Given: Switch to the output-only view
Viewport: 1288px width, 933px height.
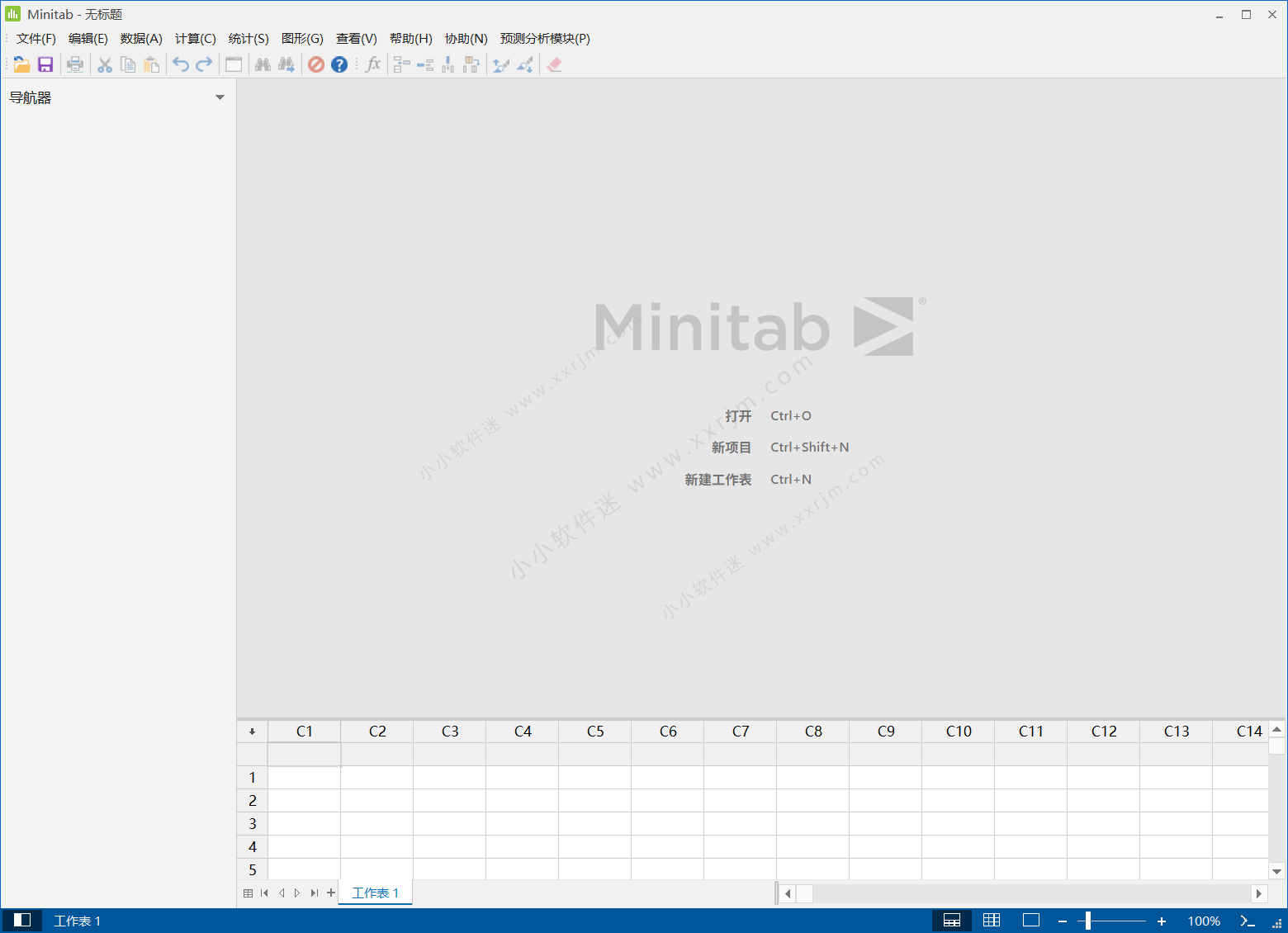Looking at the screenshot, I should coord(1031,921).
